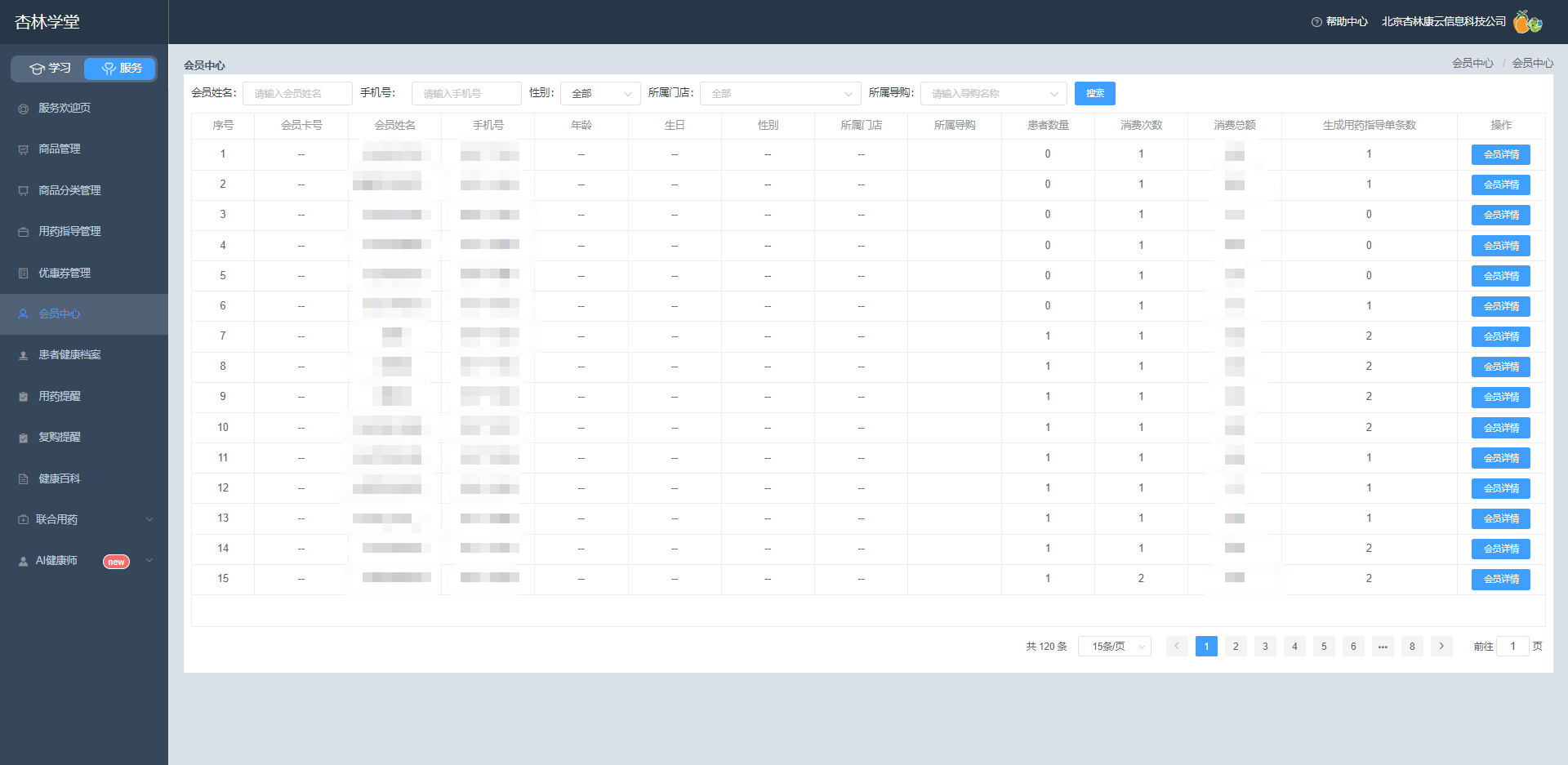This screenshot has width=1568, height=765.
Task: Switch to the 服务 mode toggle
Action: (120, 69)
